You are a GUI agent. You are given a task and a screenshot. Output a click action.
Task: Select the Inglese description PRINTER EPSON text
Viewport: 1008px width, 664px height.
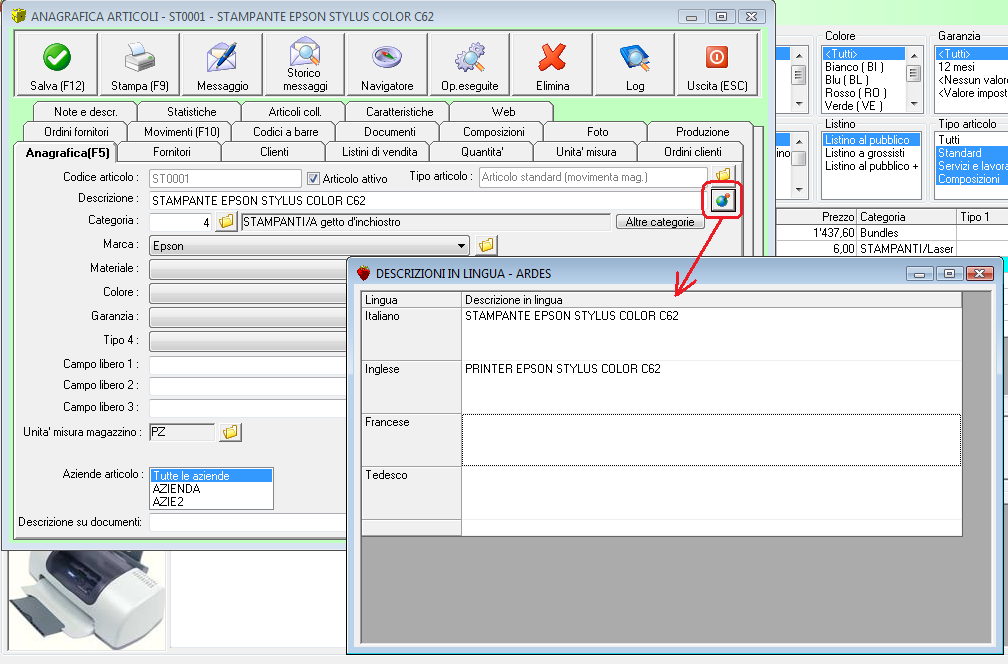point(562,369)
